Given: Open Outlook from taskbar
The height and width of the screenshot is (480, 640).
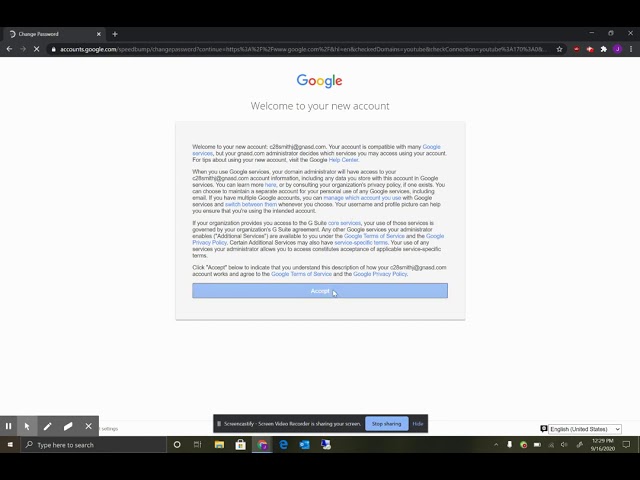Looking at the screenshot, I should tap(304, 444).
